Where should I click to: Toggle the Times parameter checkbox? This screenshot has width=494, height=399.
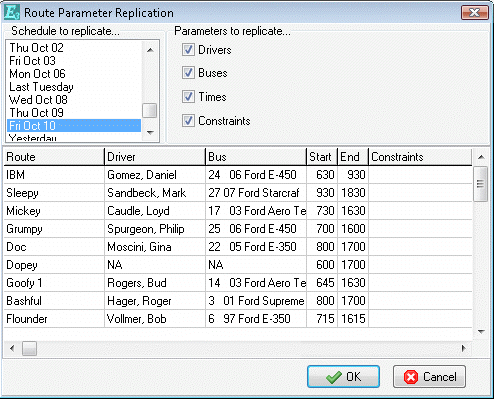(188, 97)
